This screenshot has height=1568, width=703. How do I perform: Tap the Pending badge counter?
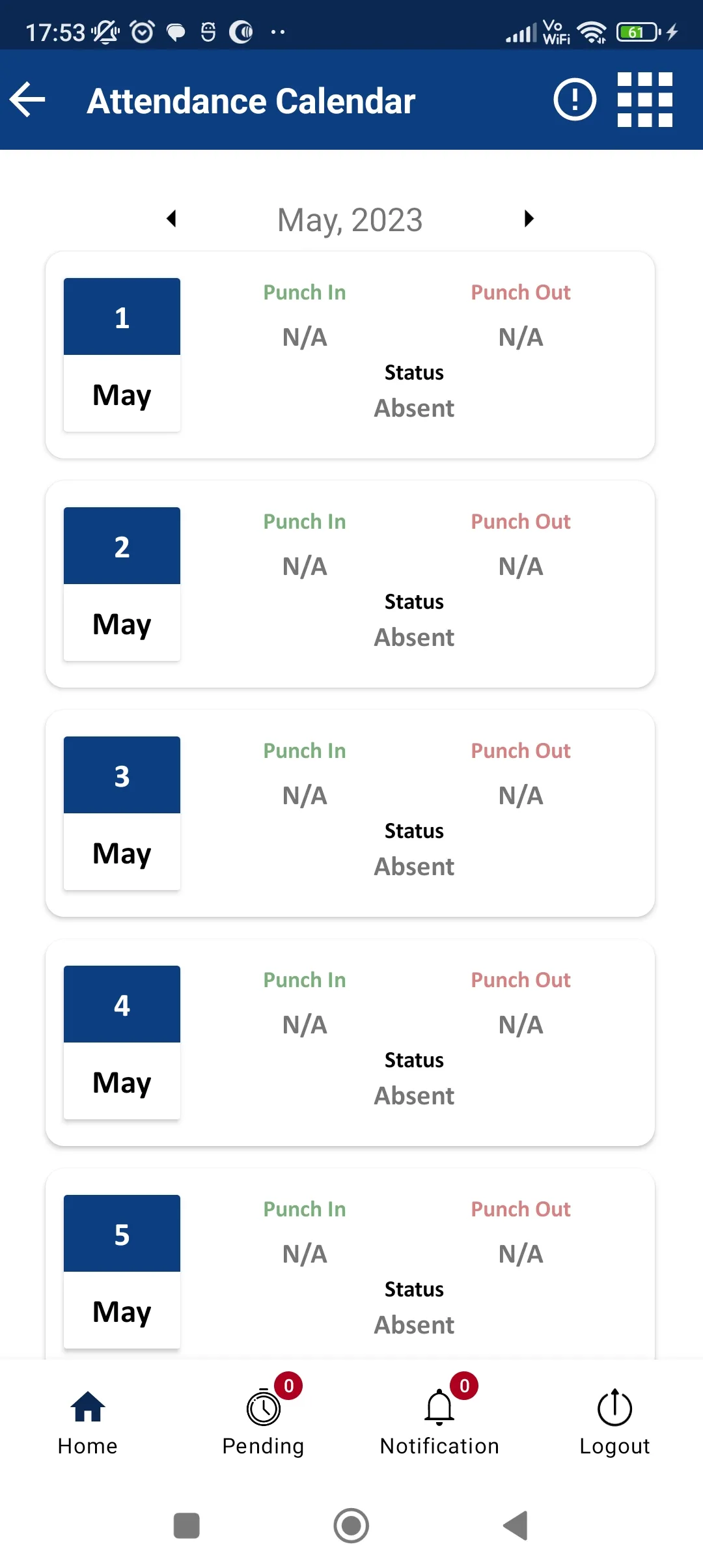click(x=288, y=1386)
